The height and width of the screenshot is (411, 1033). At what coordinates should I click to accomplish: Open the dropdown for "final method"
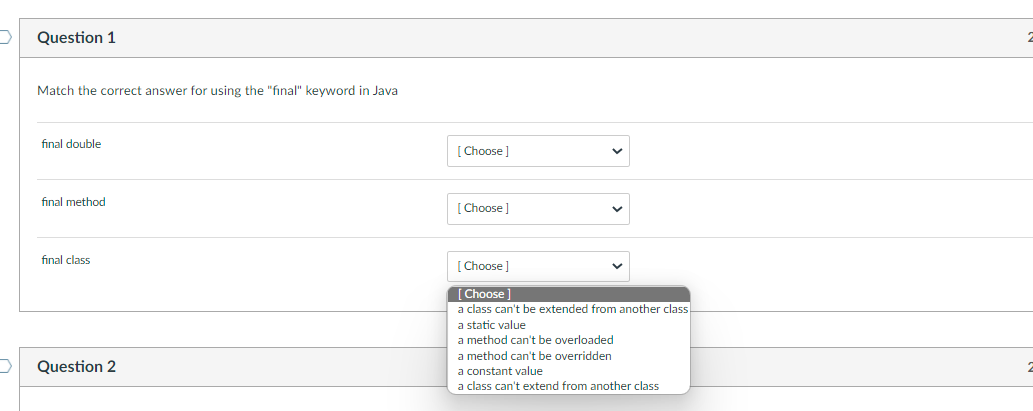click(538, 208)
